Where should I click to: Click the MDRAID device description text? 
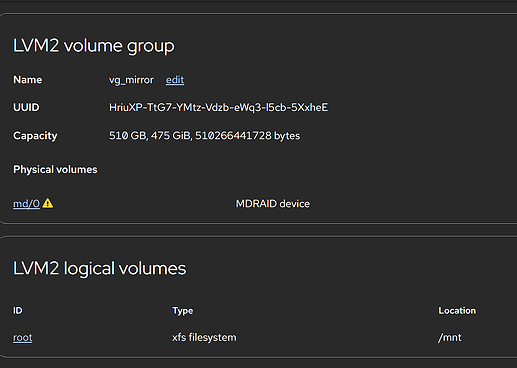point(273,204)
